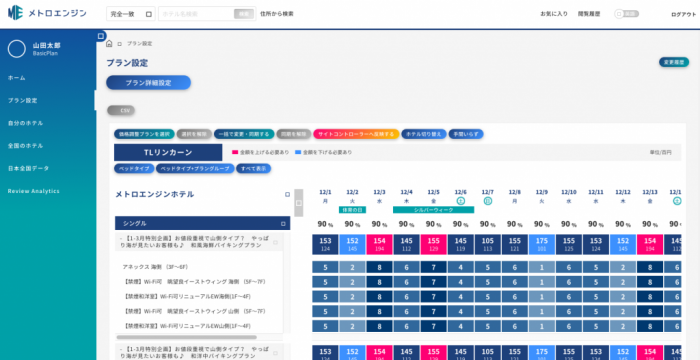The width and height of the screenshot is (700, 360).
Task: Click blue price cell 175 under 12/9, 和風海鮮 plan
Action: [x=542, y=244]
